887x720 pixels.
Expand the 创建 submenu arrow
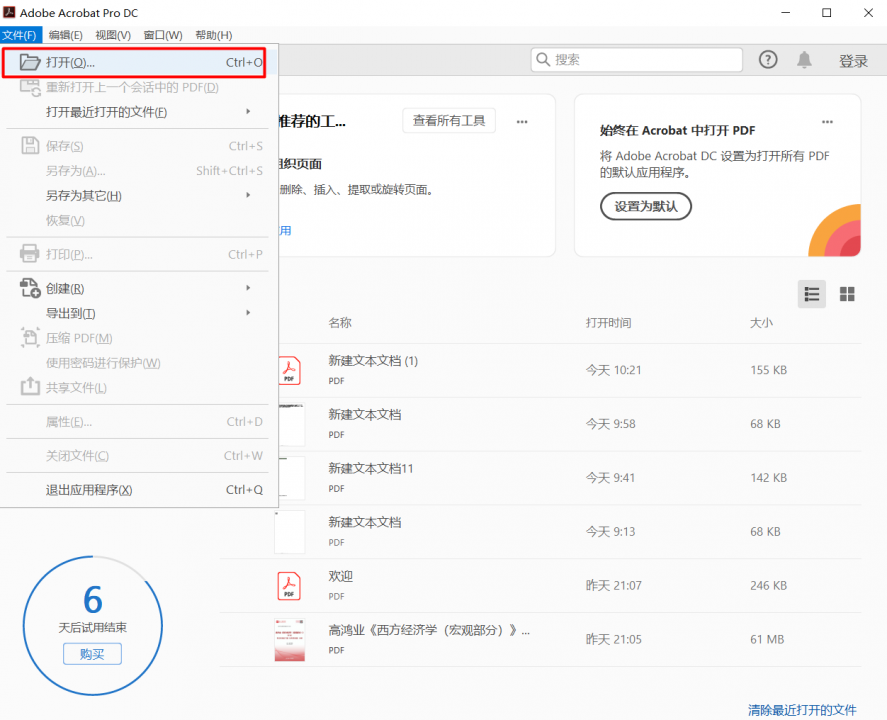[248, 288]
